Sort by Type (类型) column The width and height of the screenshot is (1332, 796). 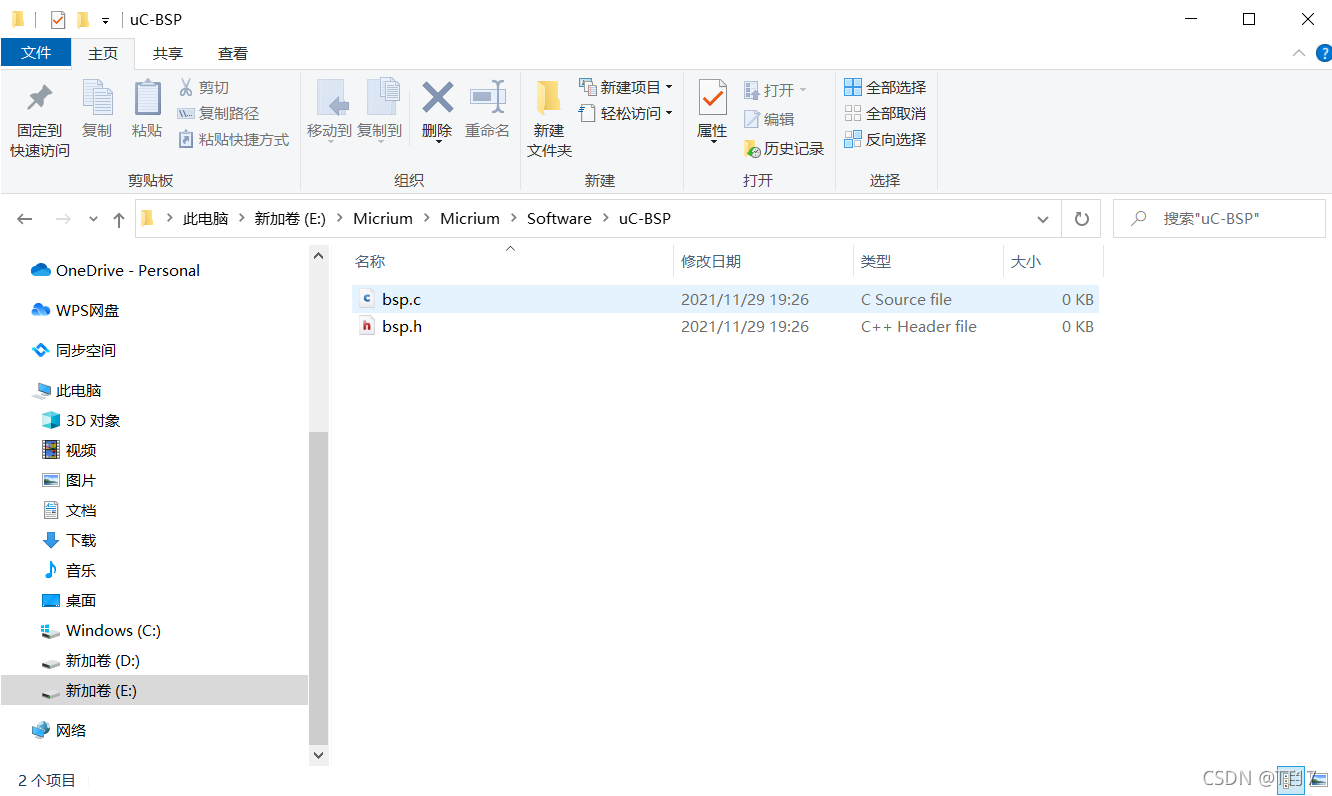pos(929,262)
